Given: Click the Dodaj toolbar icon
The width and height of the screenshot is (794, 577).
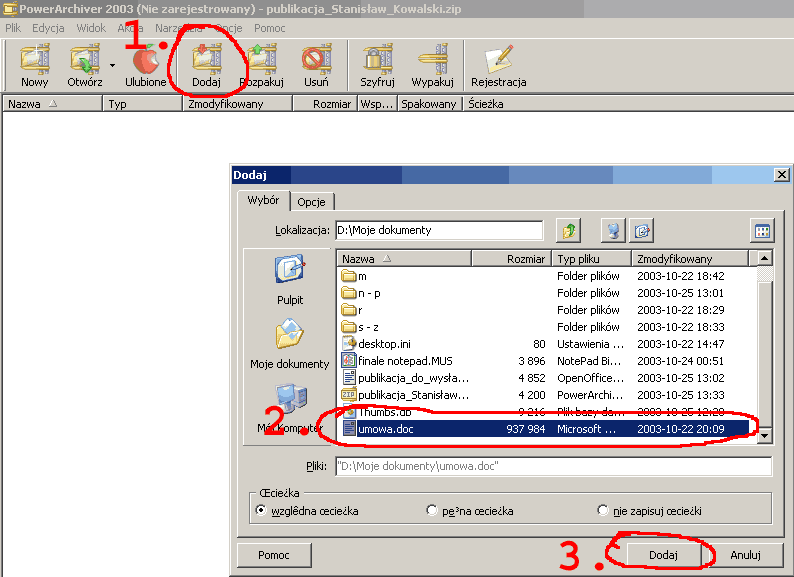Looking at the screenshot, I should coord(207,65).
